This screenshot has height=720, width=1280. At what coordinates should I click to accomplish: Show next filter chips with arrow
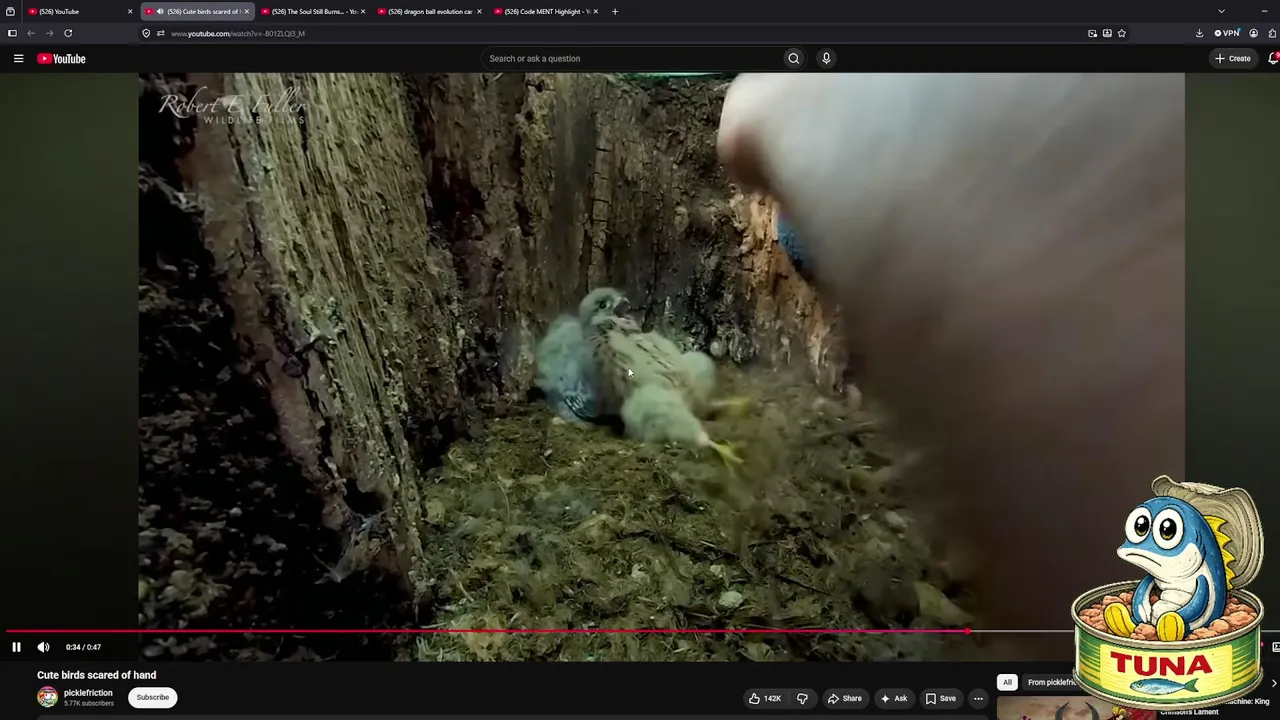coord(1273,682)
